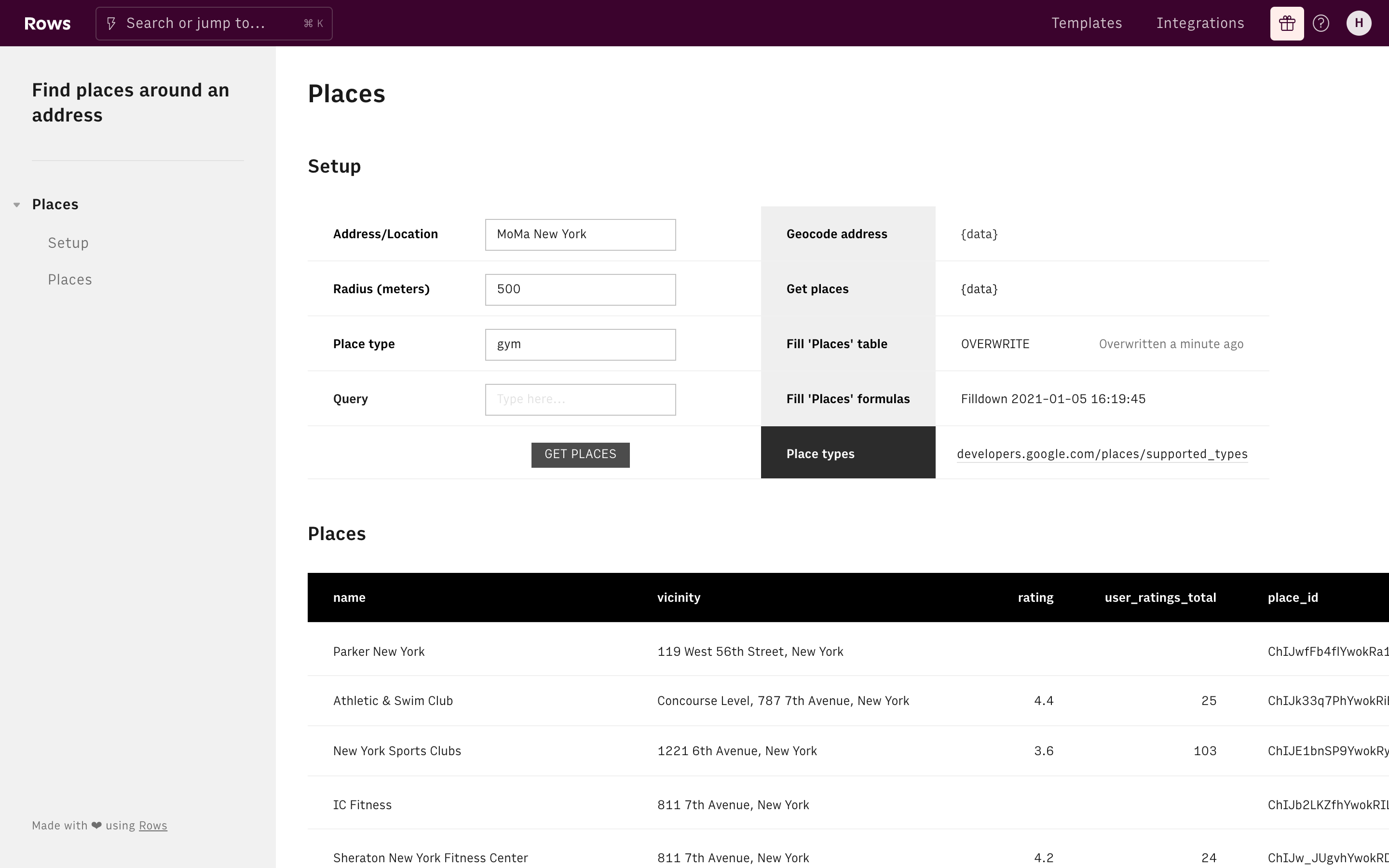Click the 4.4 rating cell

1044,701
